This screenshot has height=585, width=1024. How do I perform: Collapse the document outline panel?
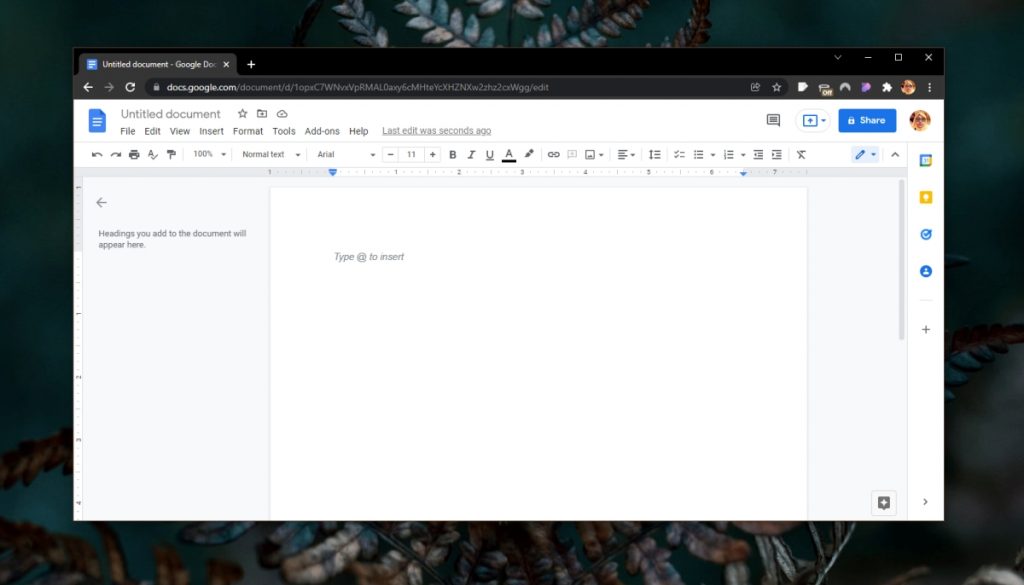101,202
